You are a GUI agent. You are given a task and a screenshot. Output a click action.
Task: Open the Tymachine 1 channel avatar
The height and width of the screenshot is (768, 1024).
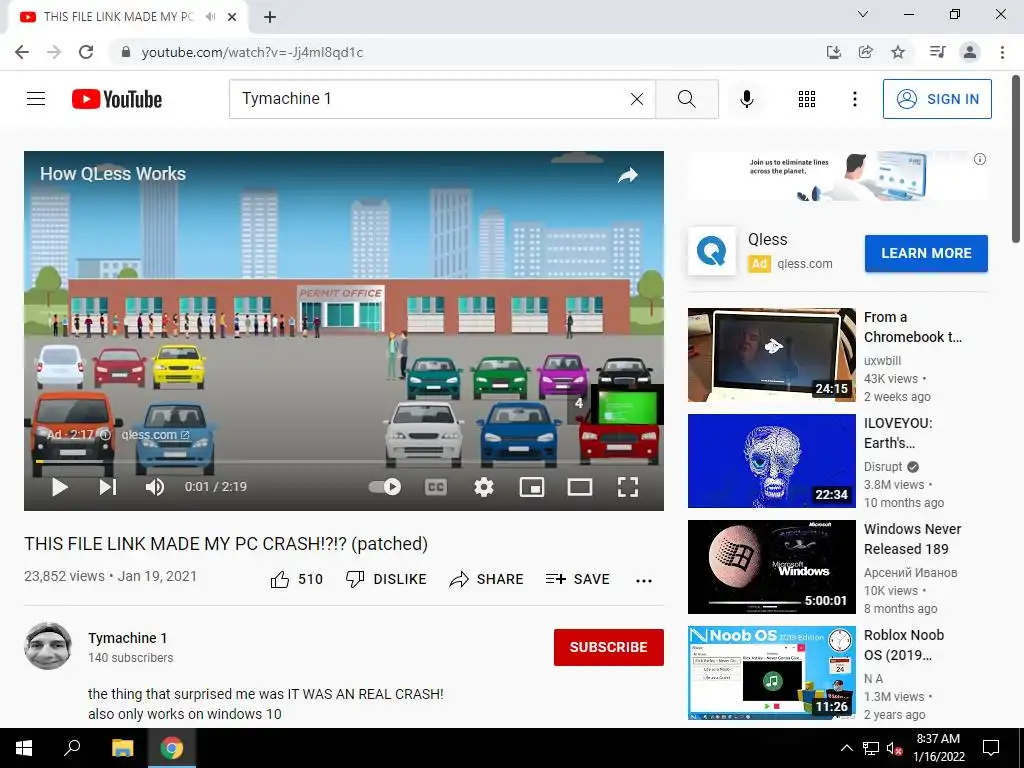(48, 647)
